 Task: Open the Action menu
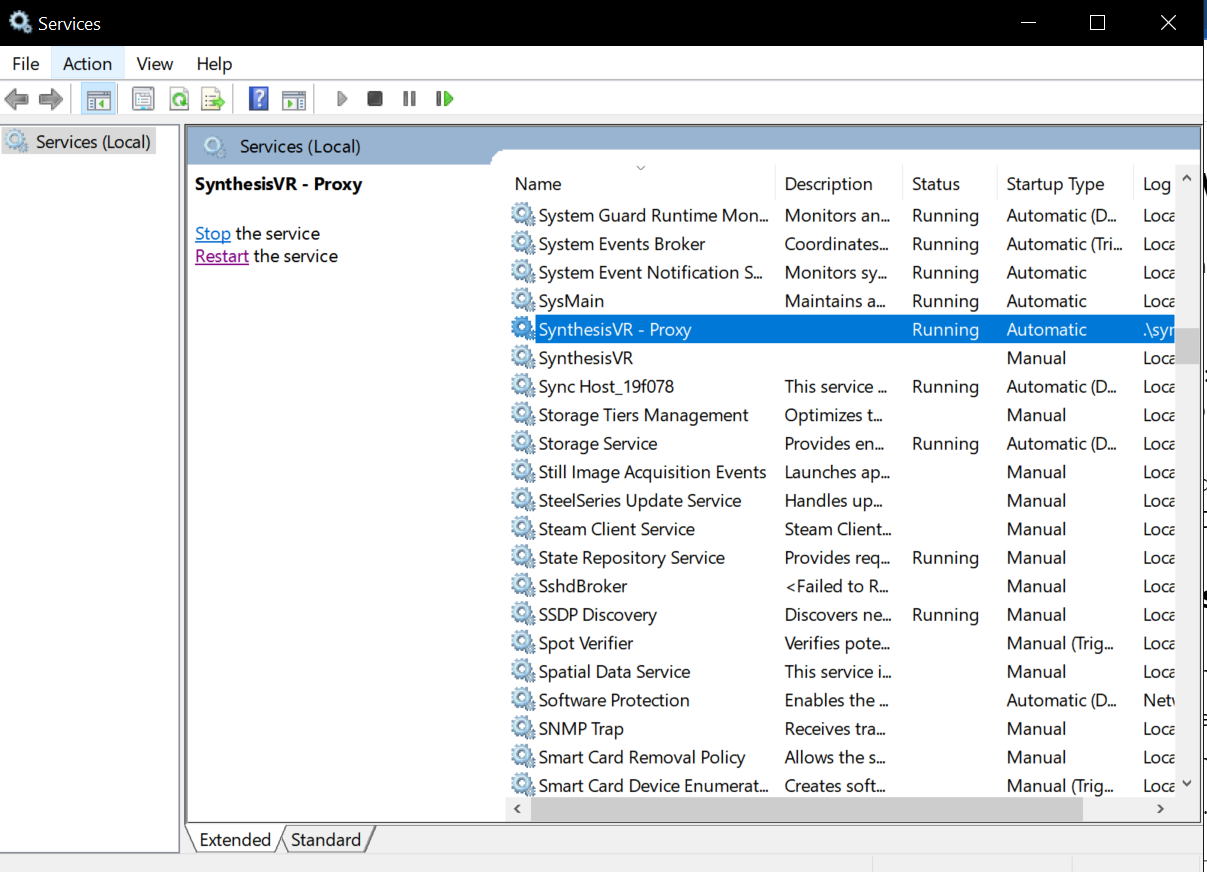pyautogui.click(x=87, y=64)
